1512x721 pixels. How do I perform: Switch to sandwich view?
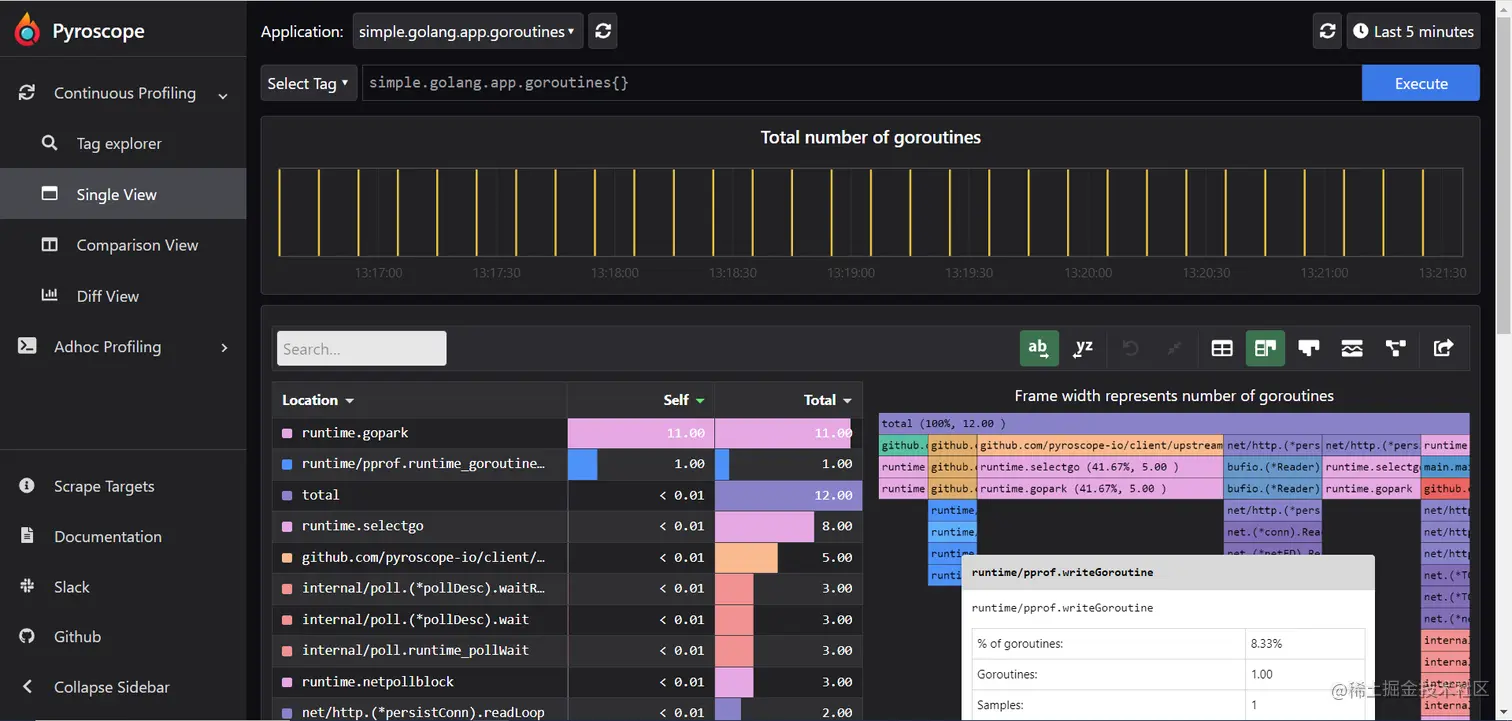coord(1352,348)
